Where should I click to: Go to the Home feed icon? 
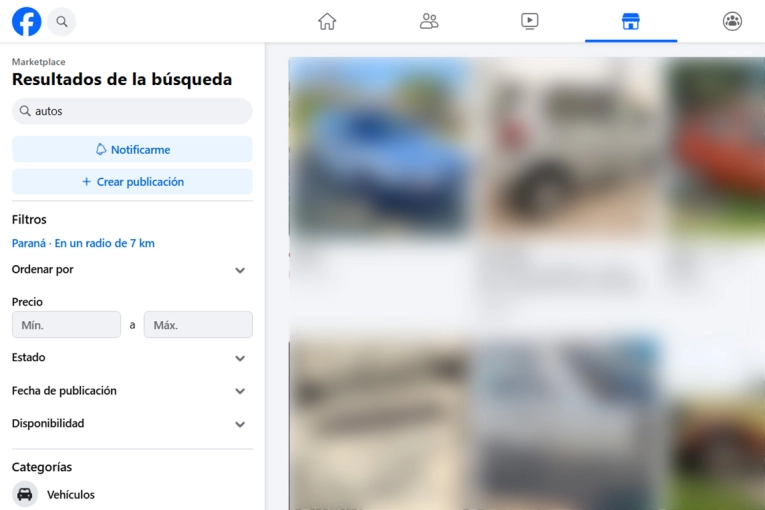point(327,21)
